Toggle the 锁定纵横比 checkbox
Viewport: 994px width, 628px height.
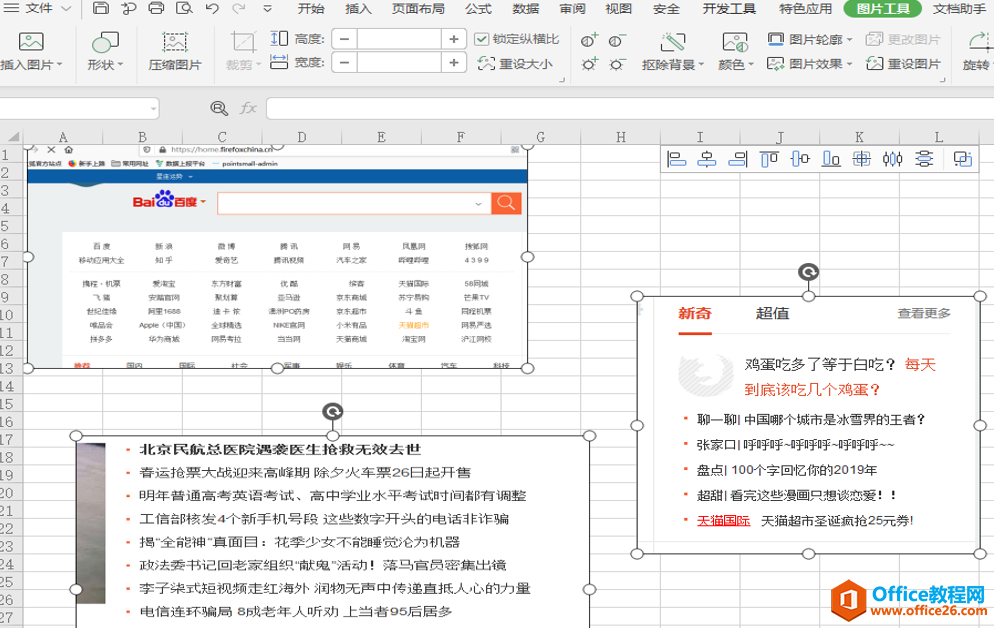pos(481,39)
